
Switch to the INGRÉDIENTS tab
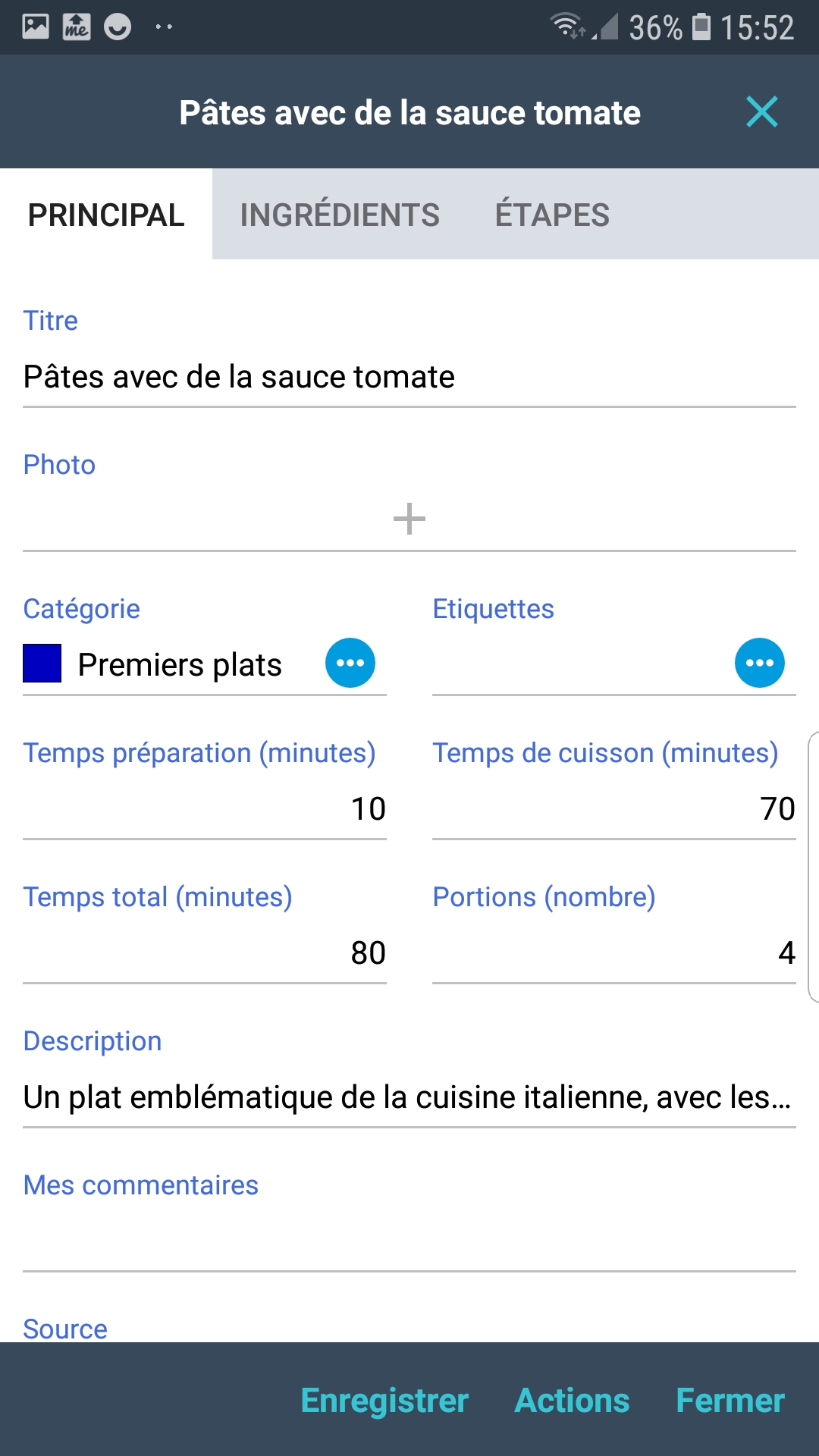click(340, 215)
